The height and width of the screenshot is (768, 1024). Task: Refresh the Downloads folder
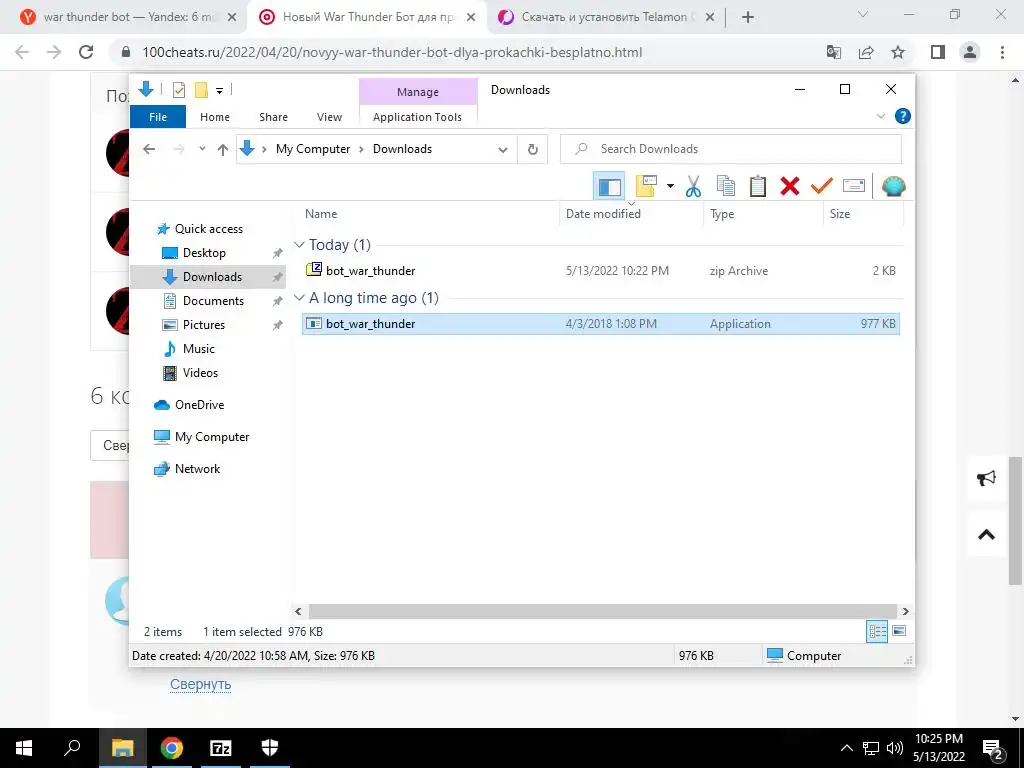pyautogui.click(x=533, y=150)
